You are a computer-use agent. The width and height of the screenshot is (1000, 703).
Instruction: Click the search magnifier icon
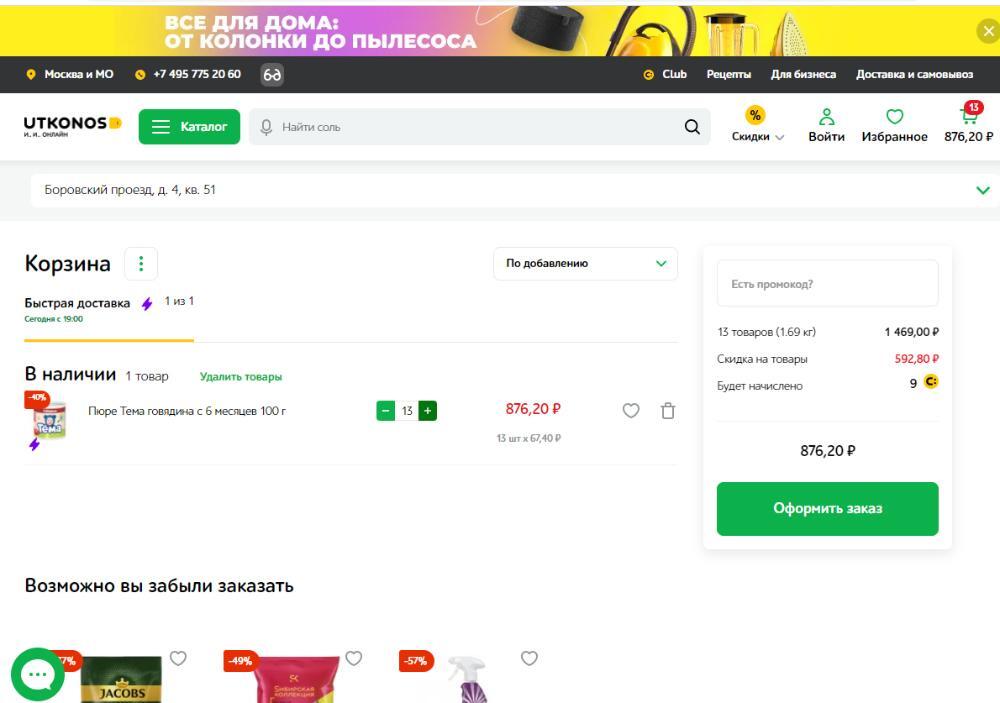pyautogui.click(x=692, y=127)
